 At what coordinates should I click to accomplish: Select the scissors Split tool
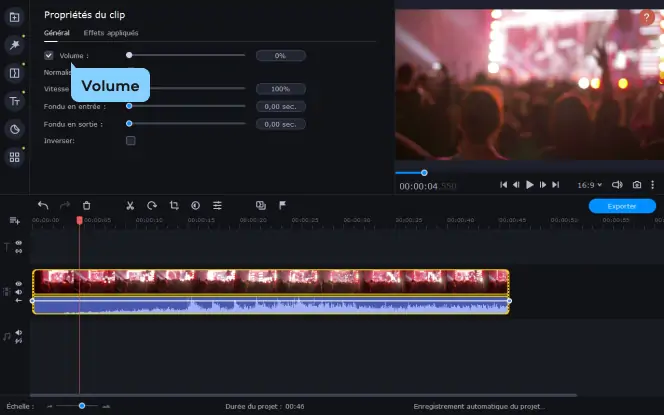click(x=130, y=206)
